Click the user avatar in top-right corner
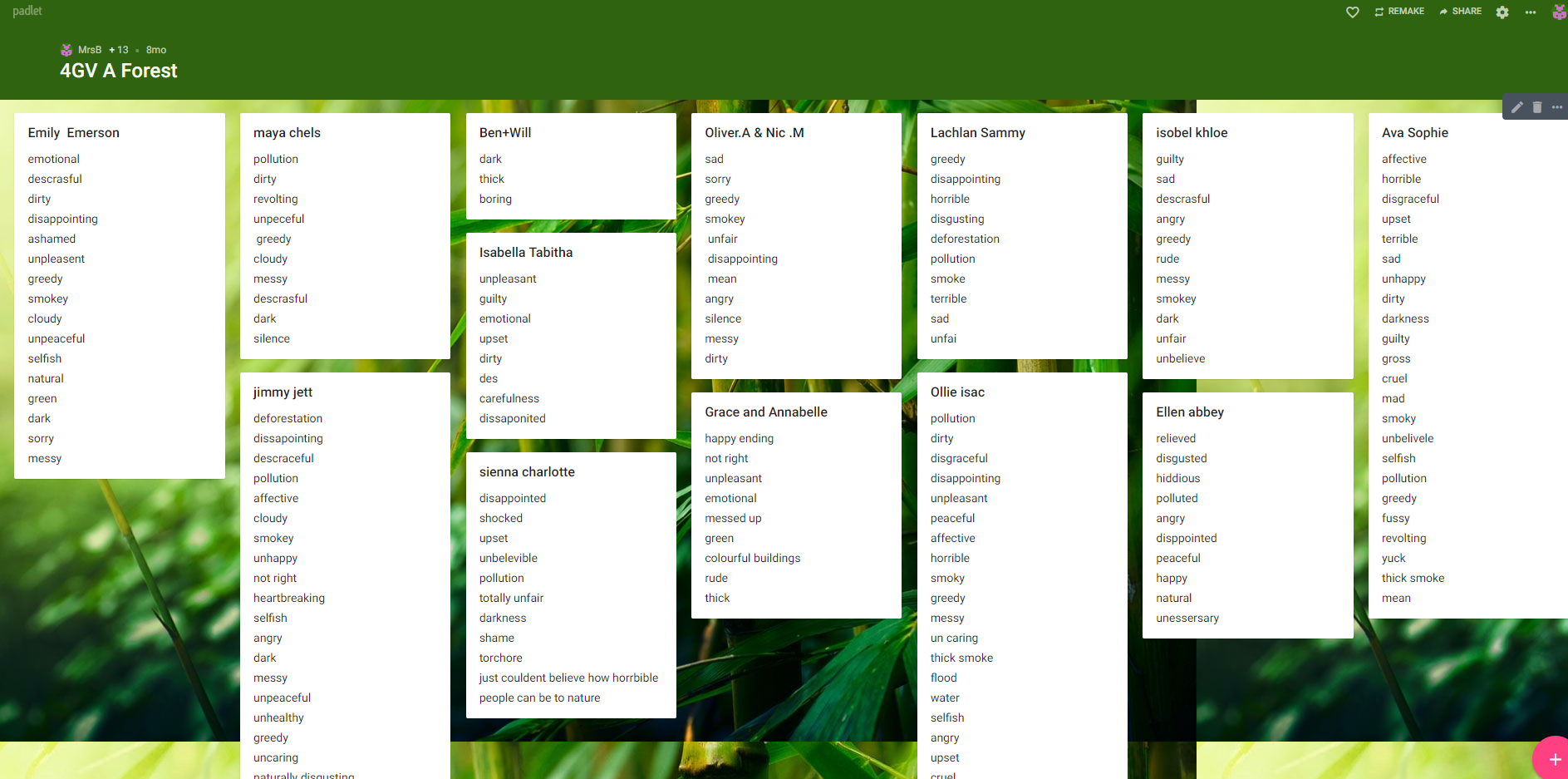This screenshot has width=1568, height=779. (x=1560, y=12)
